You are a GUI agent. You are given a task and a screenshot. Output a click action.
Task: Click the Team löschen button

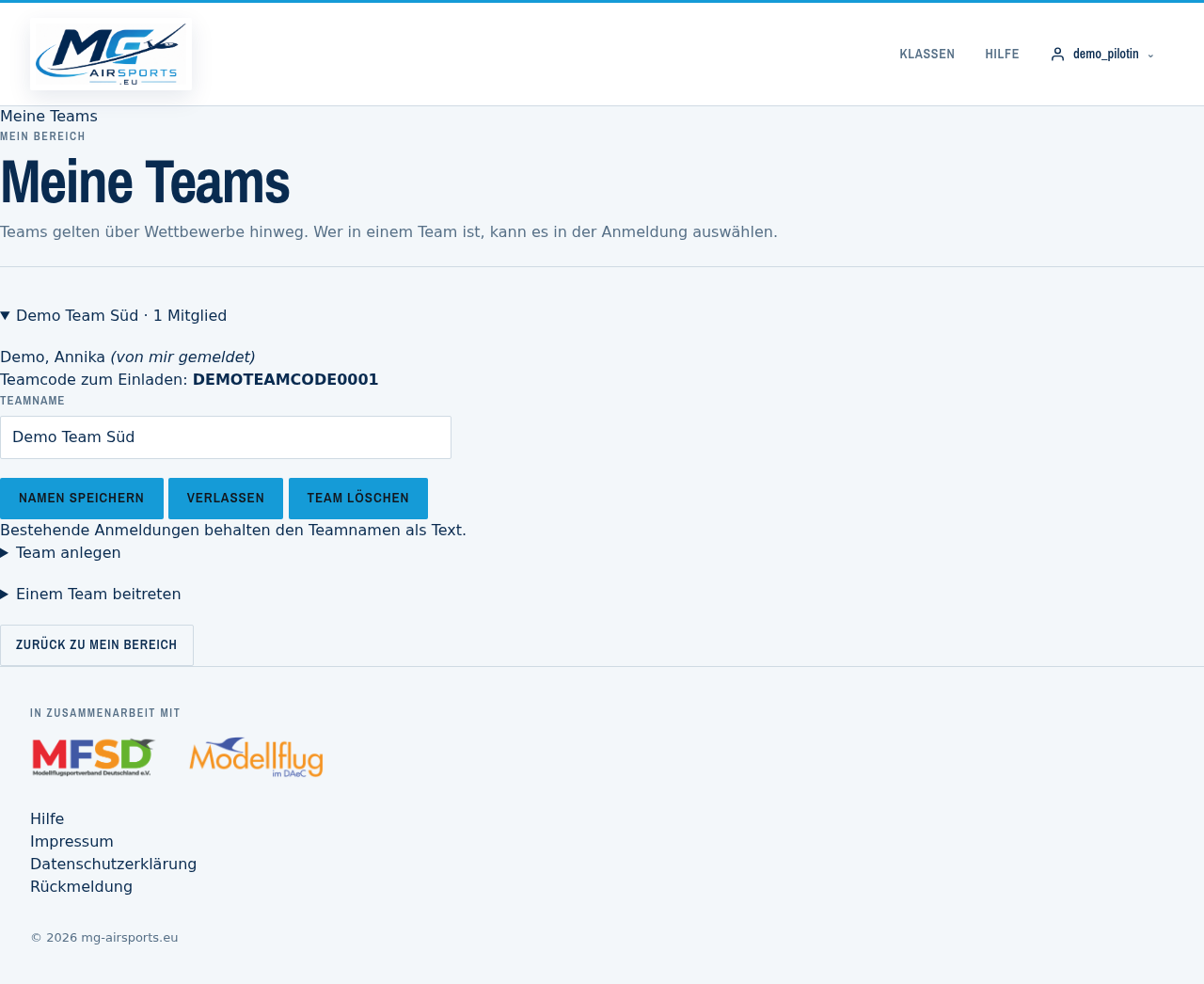pyautogui.click(x=358, y=499)
